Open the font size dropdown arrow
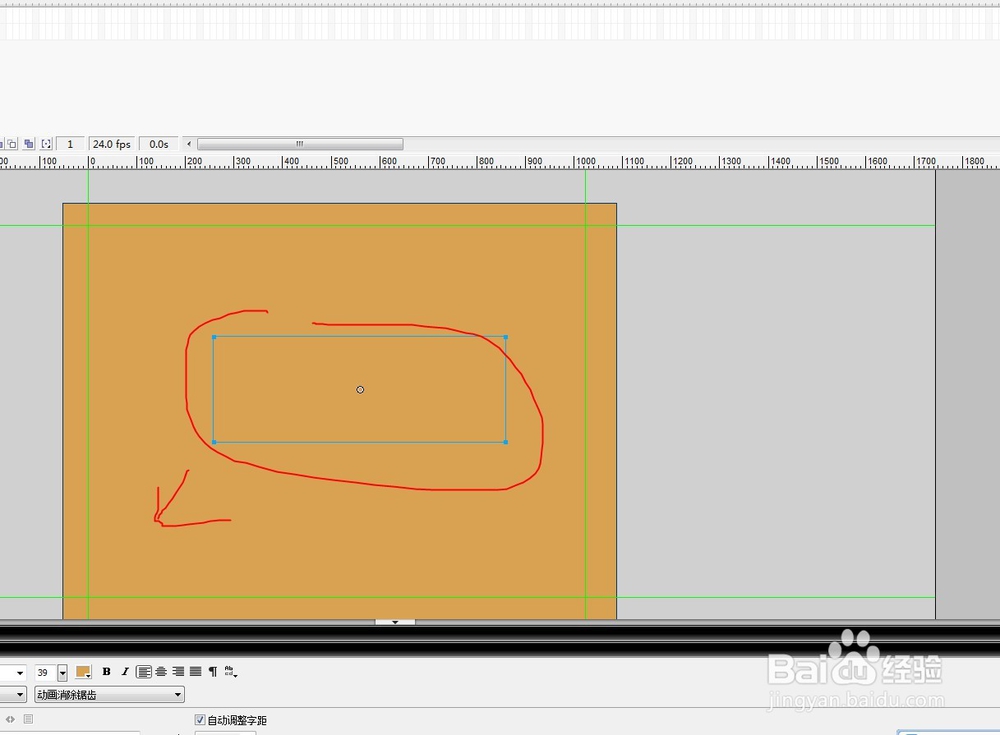The height and width of the screenshot is (735, 1000). point(62,672)
